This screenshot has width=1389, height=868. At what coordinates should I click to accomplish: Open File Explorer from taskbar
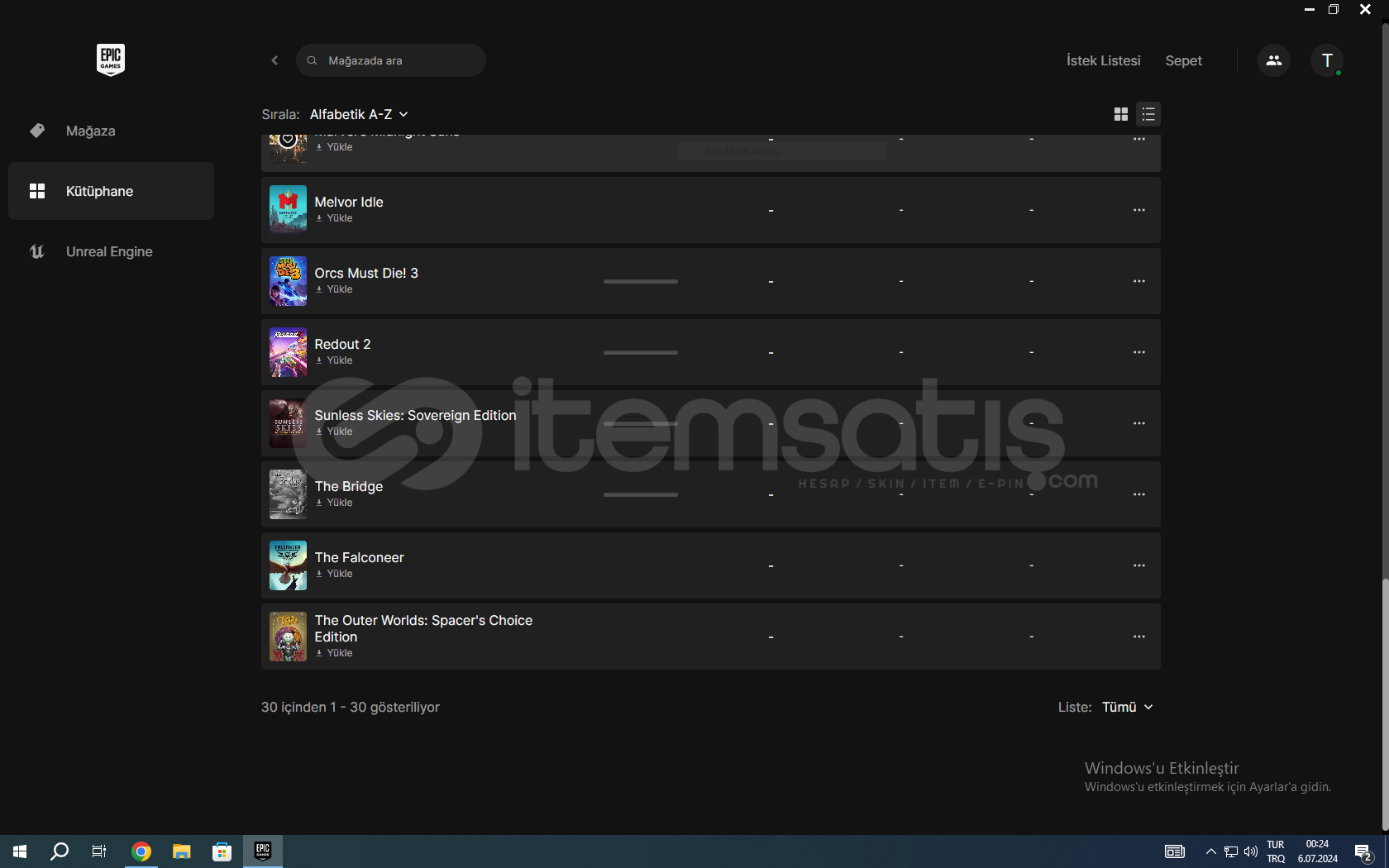coord(181,851)
